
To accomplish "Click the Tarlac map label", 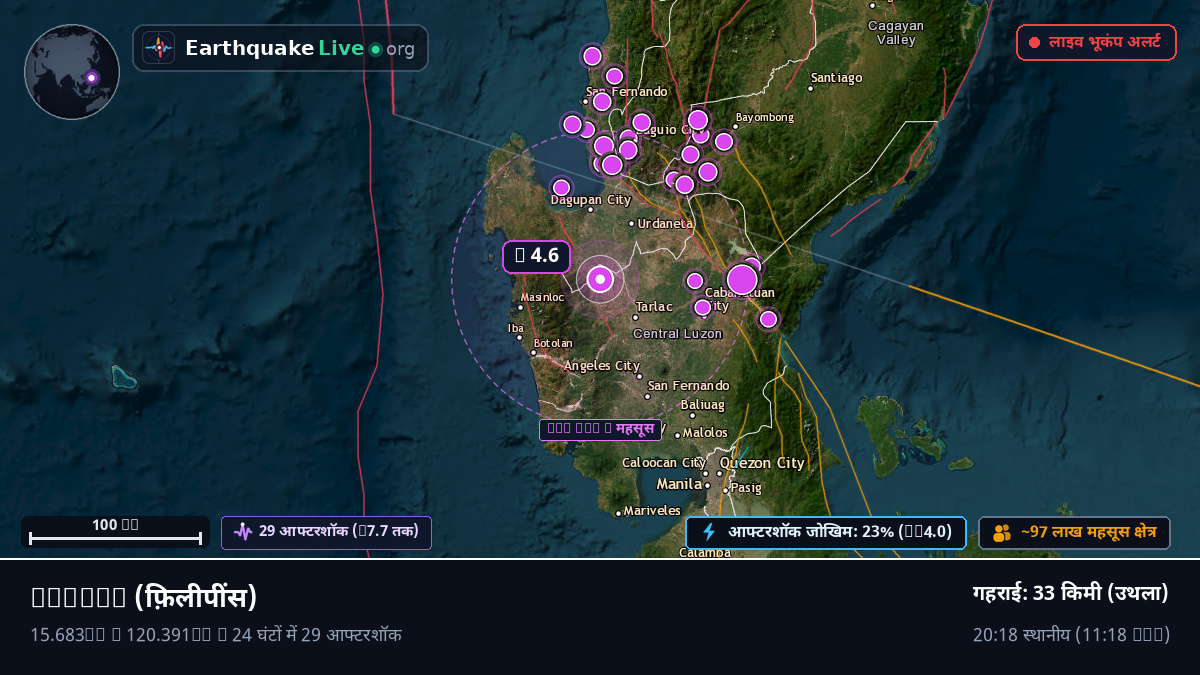I will pos(654,307).
